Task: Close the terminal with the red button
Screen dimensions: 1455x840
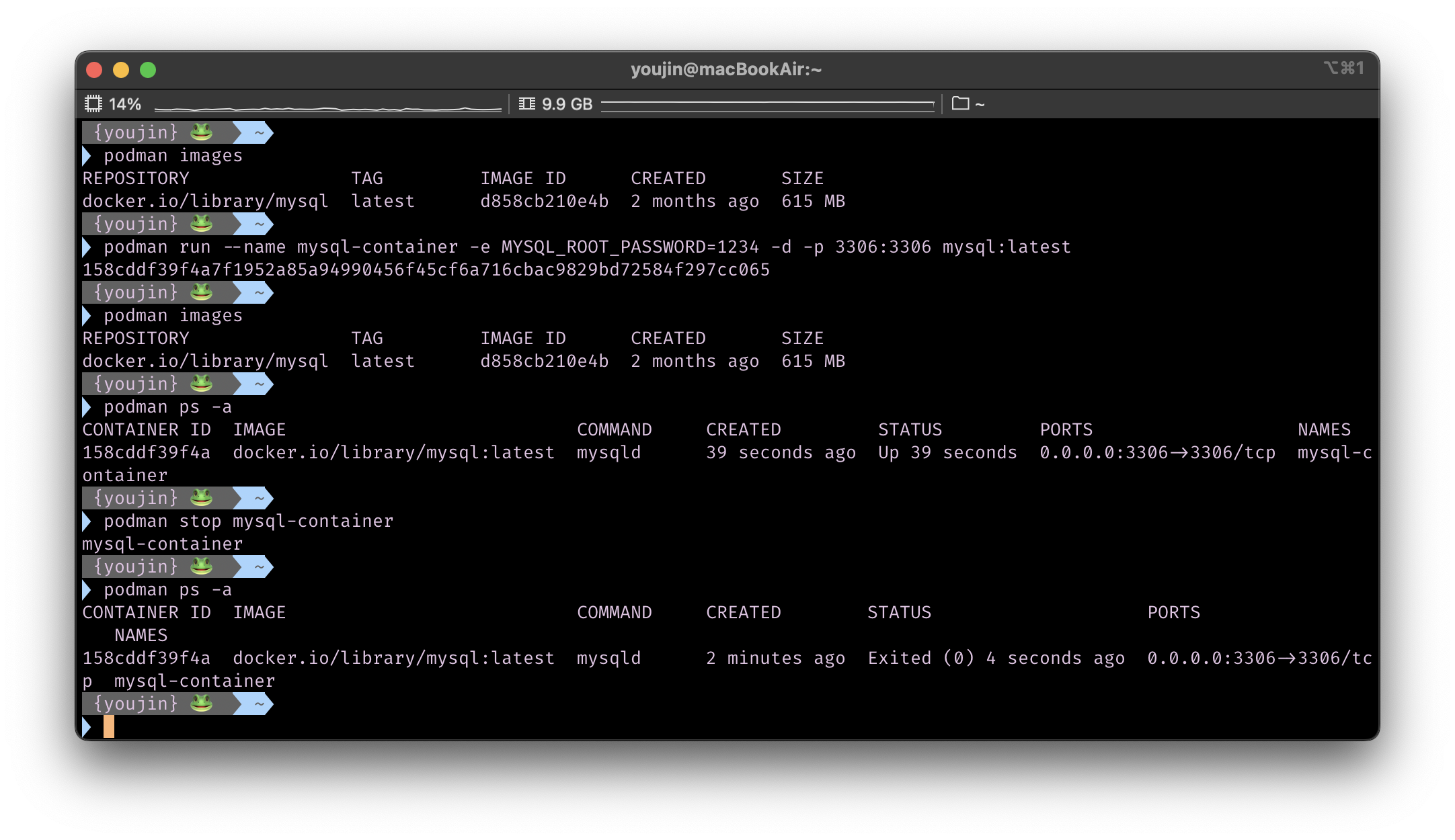Action: click(94, 70)
